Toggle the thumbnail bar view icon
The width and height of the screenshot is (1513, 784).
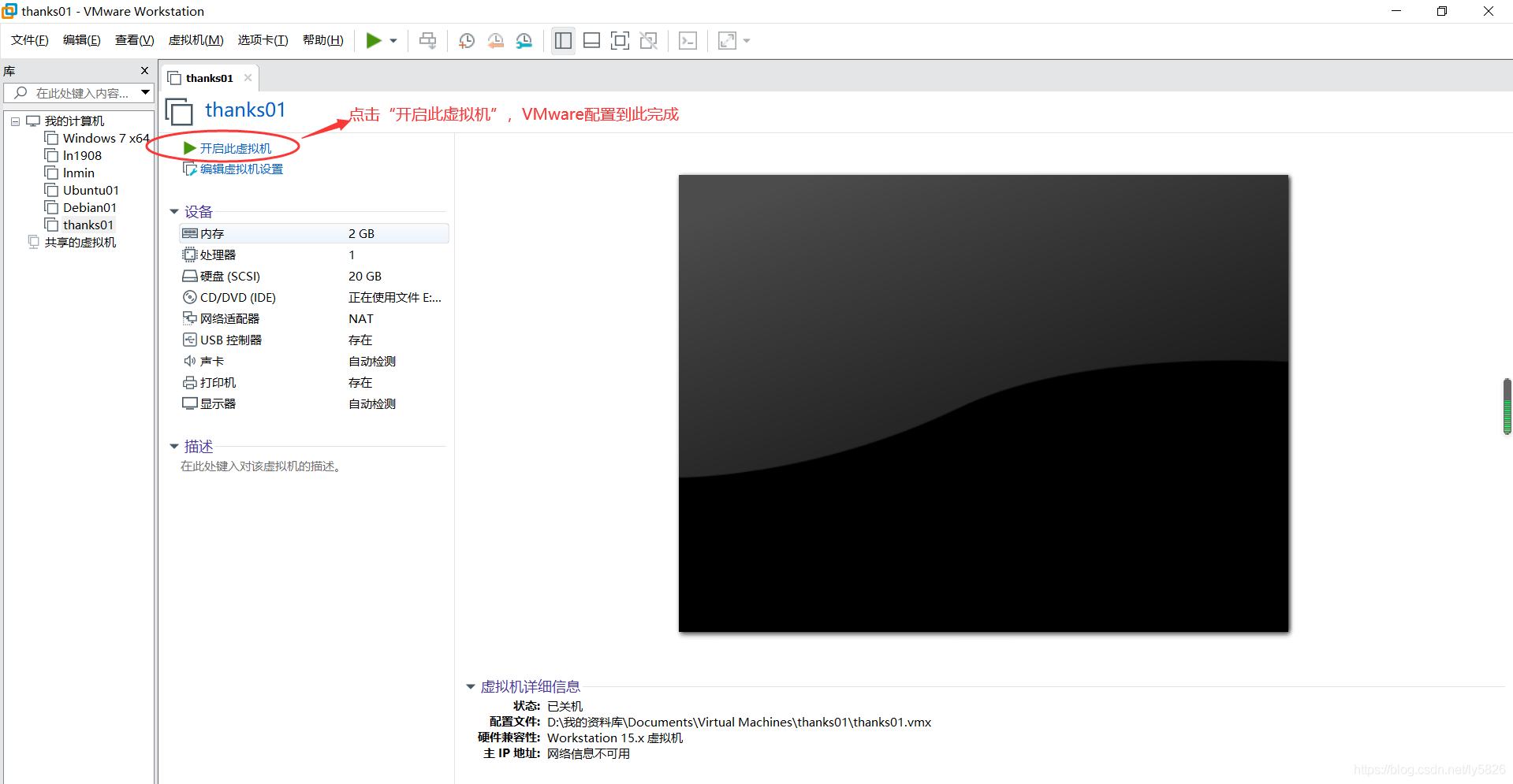click(x=591, y=41)
